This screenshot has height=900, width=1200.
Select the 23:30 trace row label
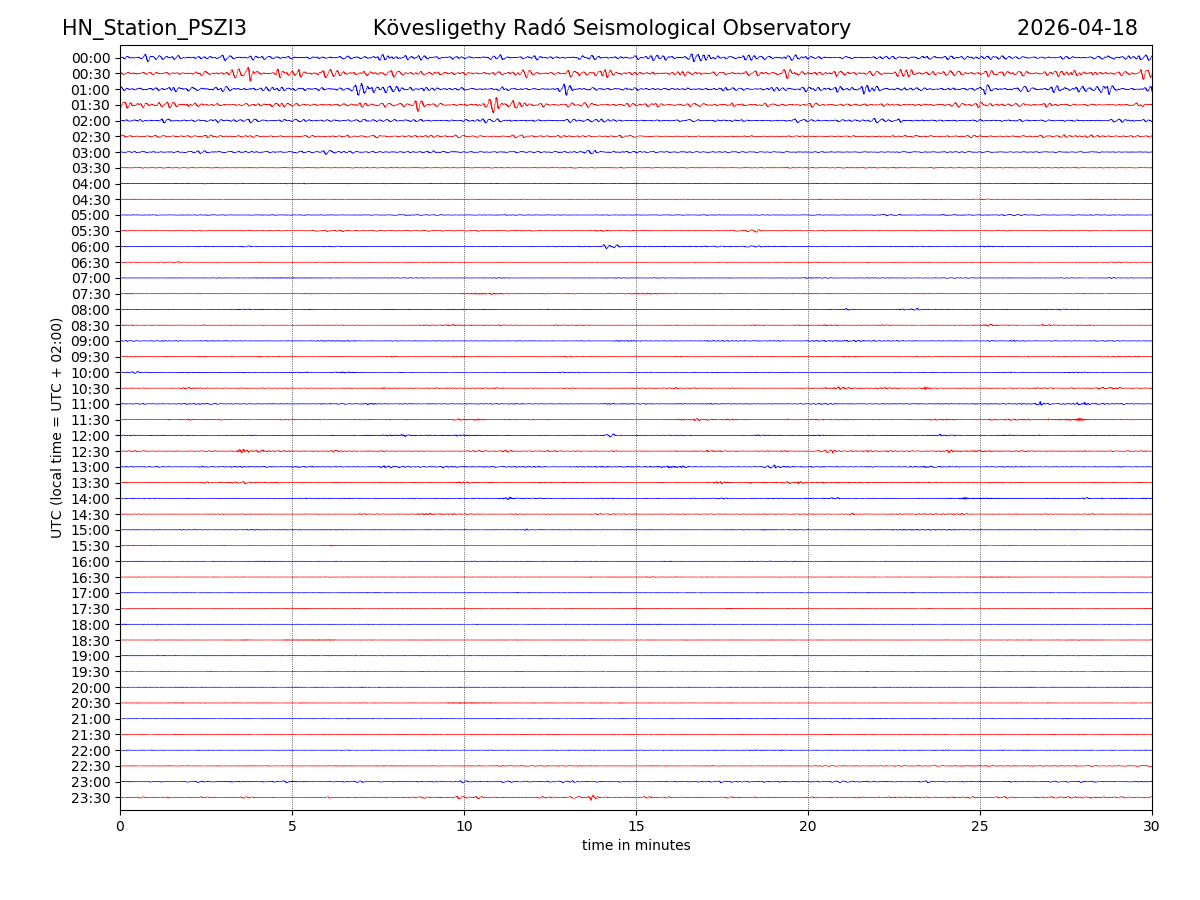[91, 798]
